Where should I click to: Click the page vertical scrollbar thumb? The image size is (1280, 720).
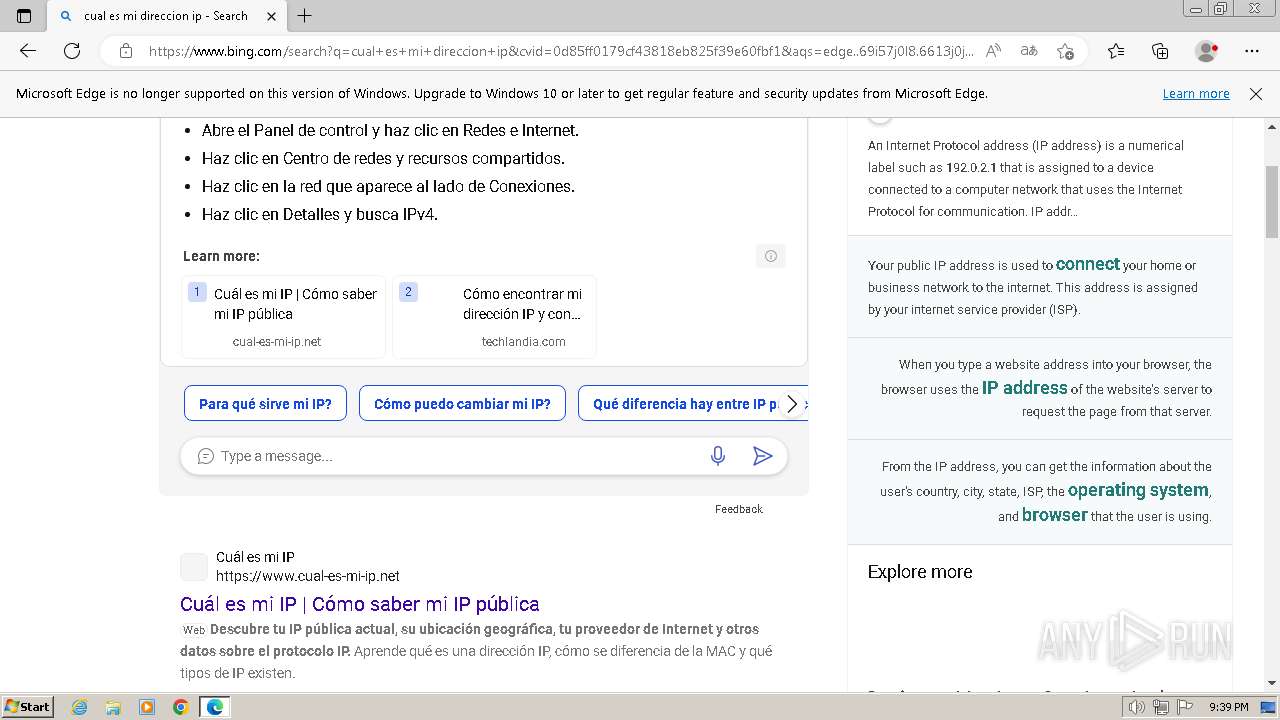1272,203
